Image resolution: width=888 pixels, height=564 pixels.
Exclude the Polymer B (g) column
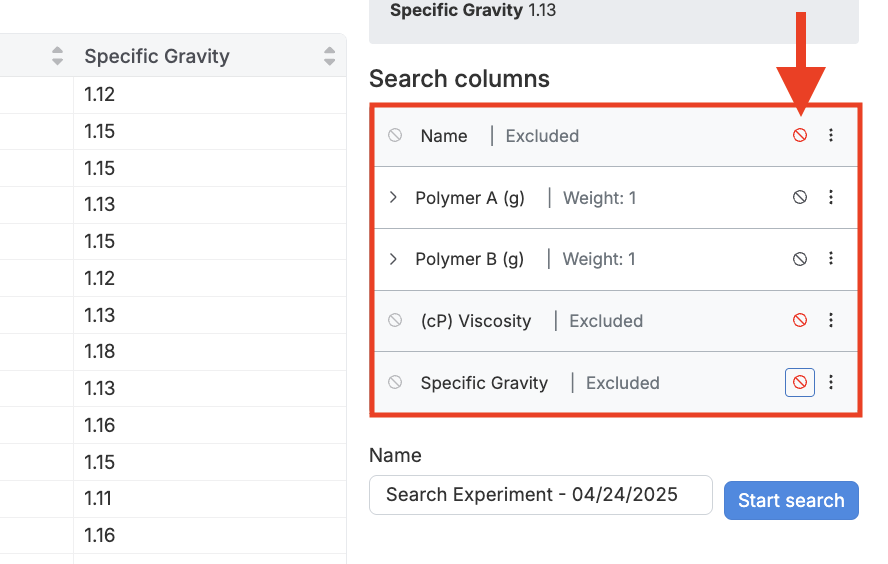point(800,259)
